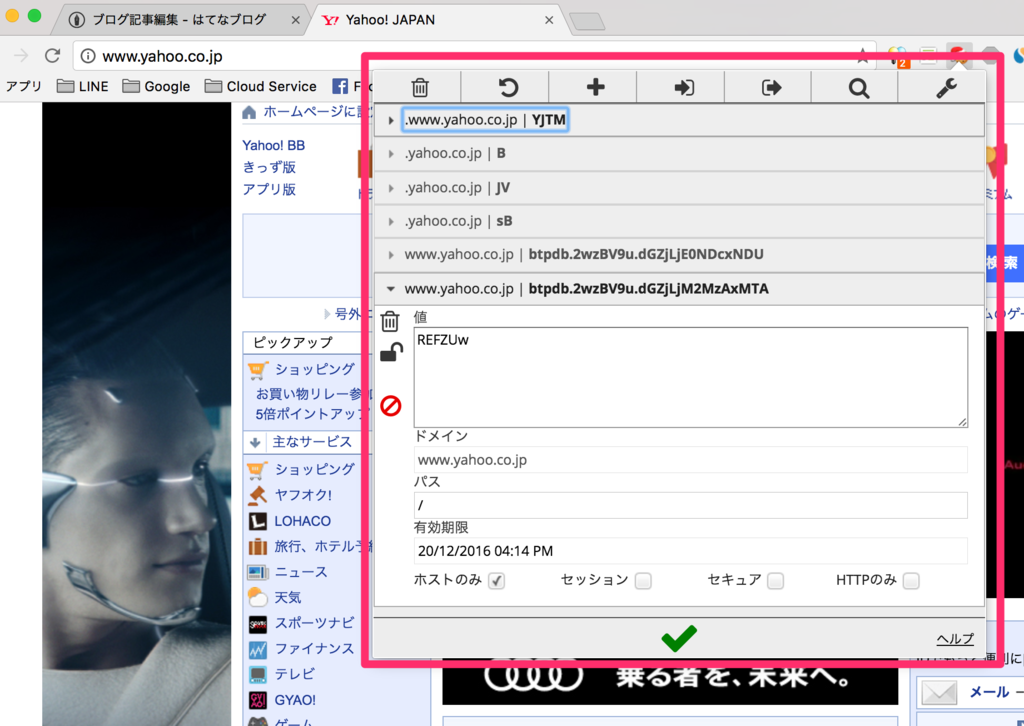
Task: Switch to the ブログ記事編集 - はてなブログ tab
Action: [x=179, y=20]
